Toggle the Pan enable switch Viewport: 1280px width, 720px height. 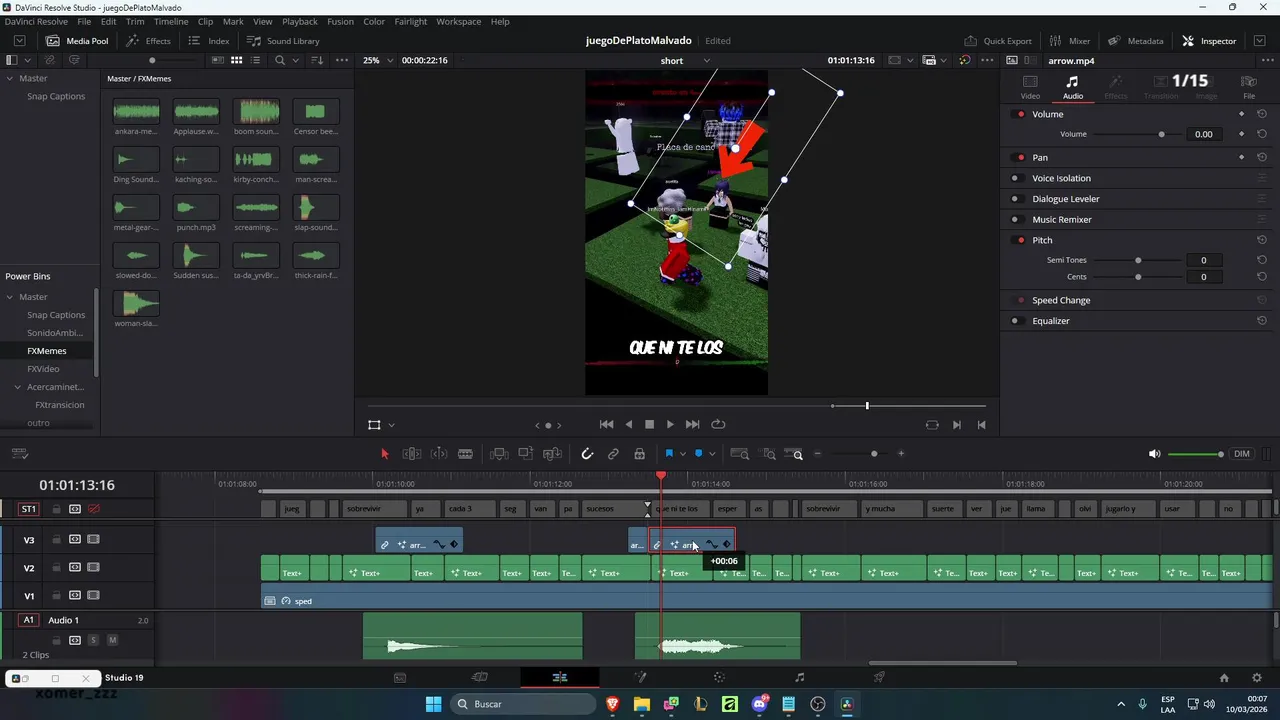[x=1020, y=157]
